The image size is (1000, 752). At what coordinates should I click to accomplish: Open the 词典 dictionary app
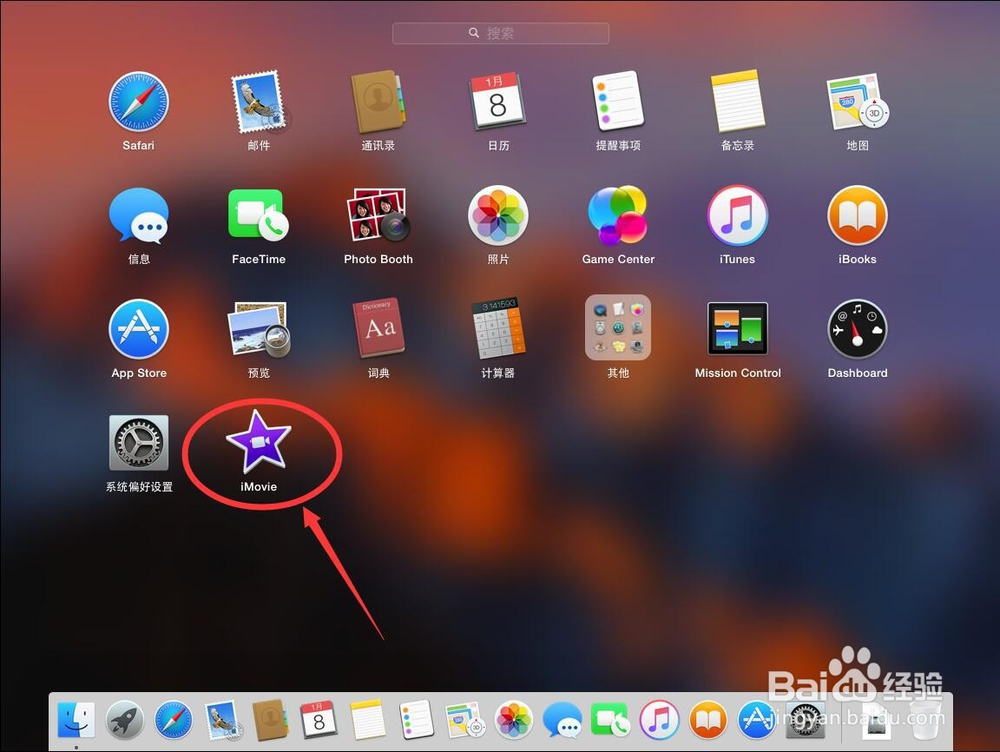pos(378,329)
